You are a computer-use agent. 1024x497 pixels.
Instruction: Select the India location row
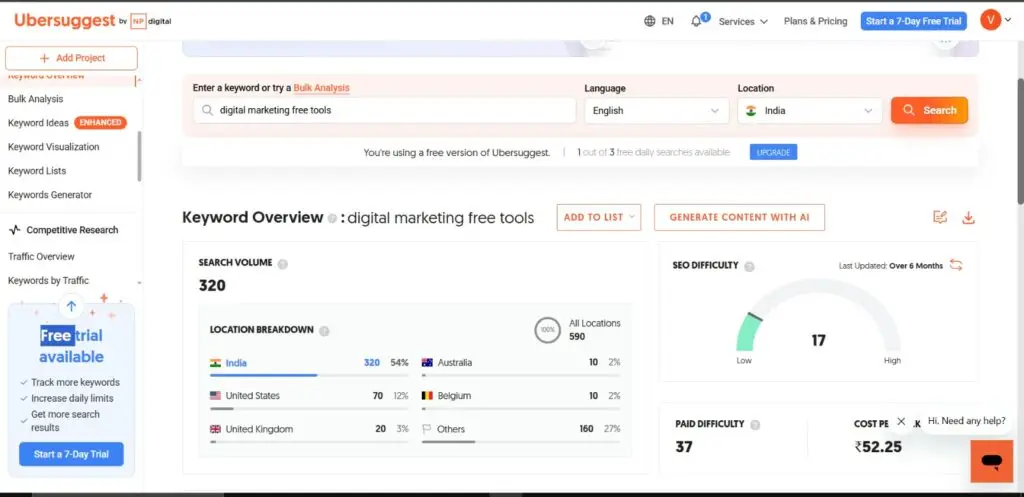click(309, 363)
